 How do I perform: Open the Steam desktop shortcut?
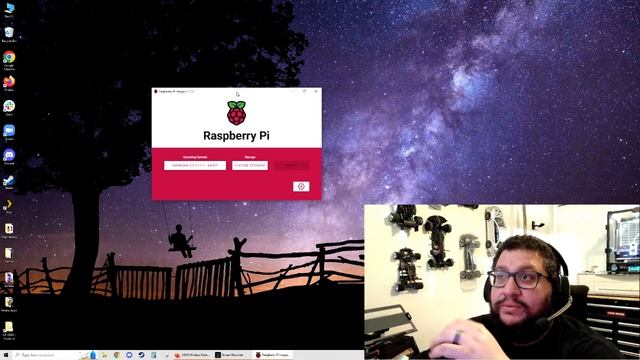pos(9,182)
